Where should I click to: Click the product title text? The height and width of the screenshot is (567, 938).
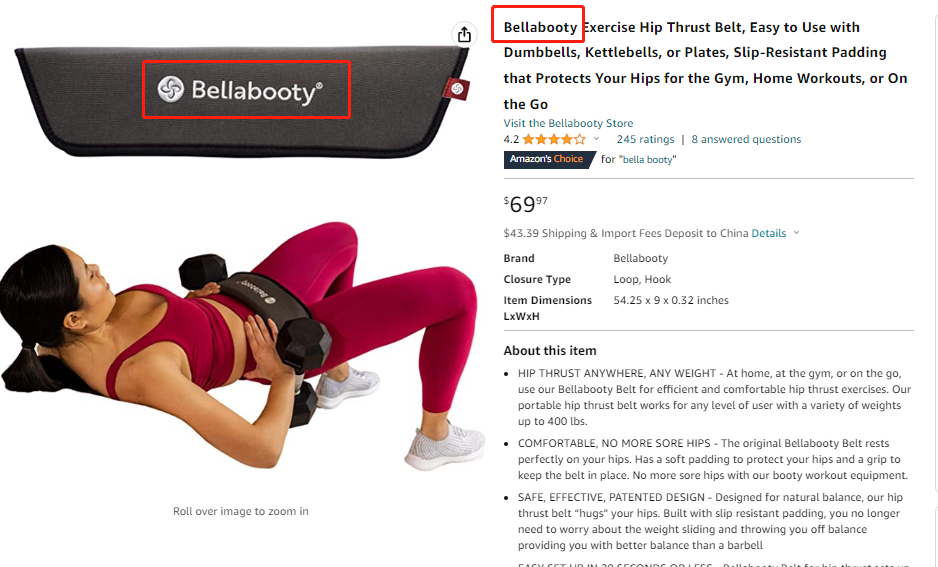click(705, 65)
